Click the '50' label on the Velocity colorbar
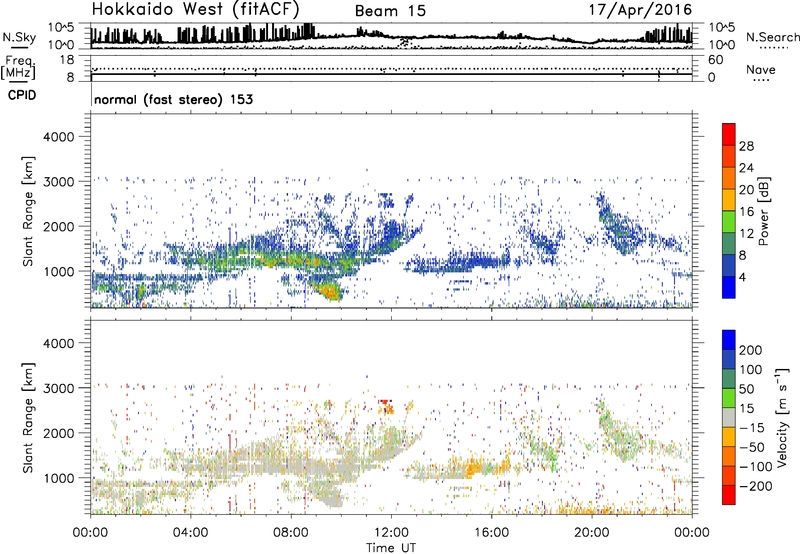Screen dimensions: 800x554 coord(746,389)
